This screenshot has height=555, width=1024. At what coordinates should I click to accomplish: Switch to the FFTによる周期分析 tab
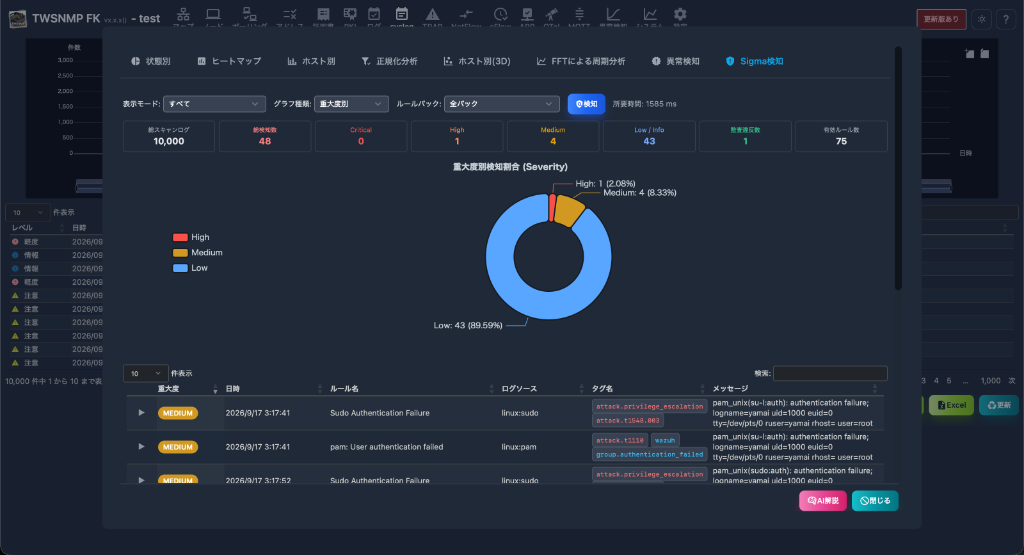581,61
